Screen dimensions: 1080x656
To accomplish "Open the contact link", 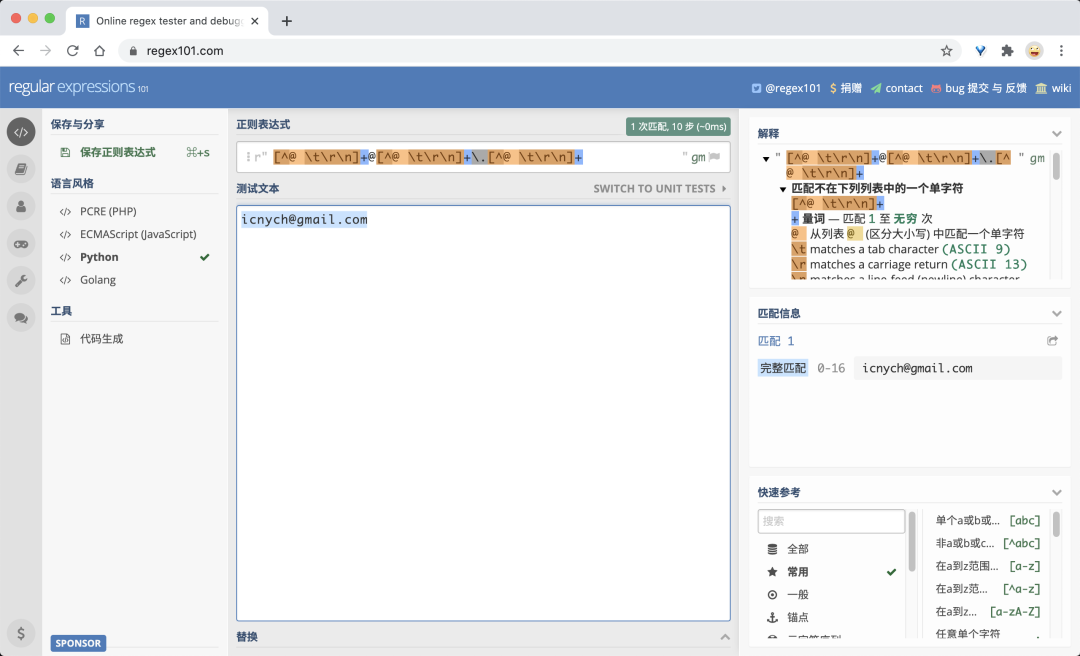I will [x=896, y=88].
